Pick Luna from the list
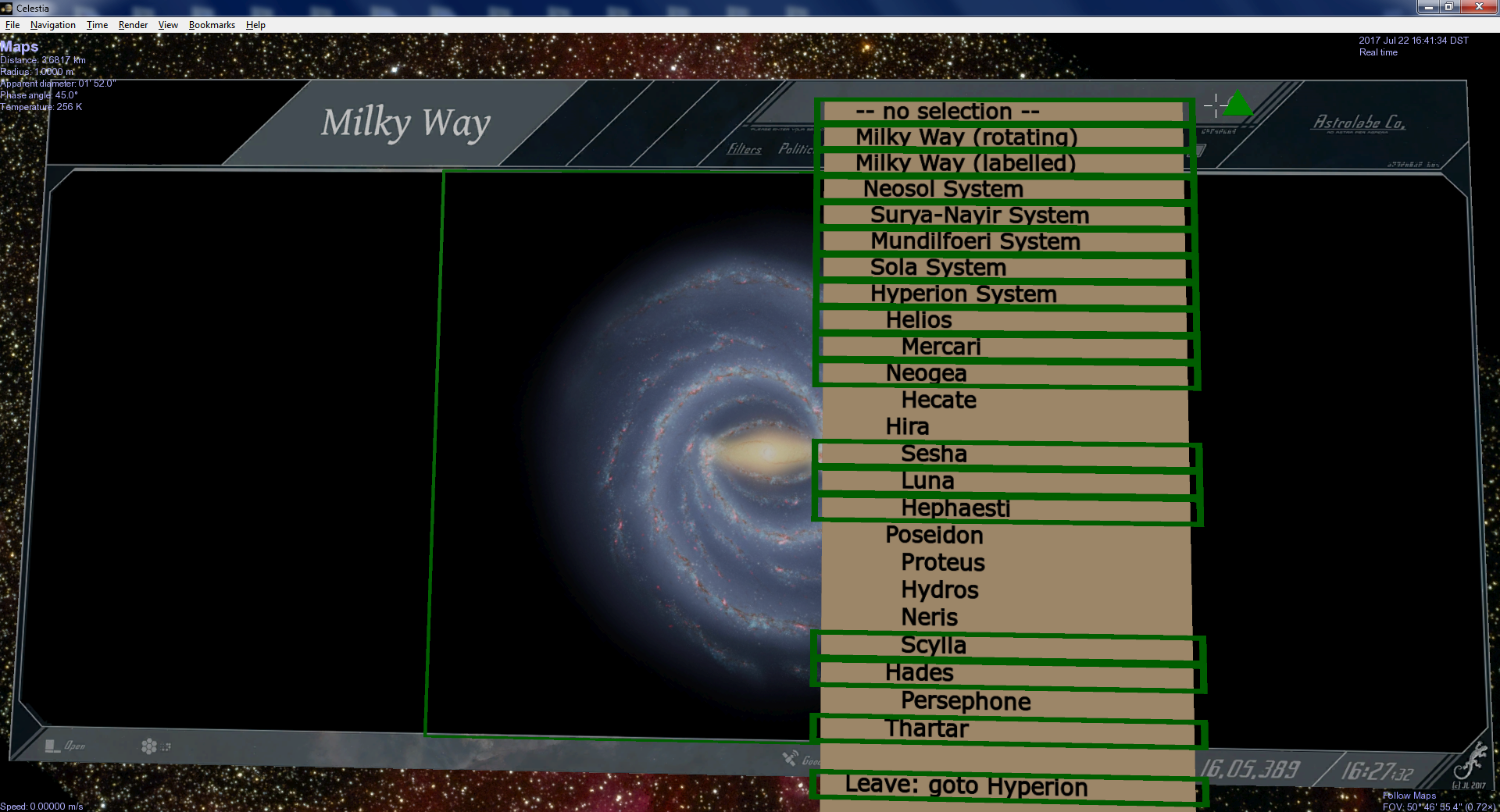 click(1007, 482)
